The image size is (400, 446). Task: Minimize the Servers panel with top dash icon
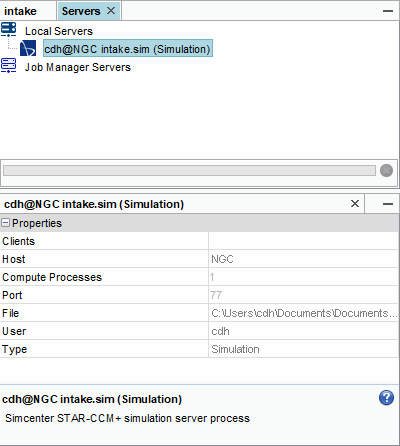pyautogui.click(x=388, y=11)
